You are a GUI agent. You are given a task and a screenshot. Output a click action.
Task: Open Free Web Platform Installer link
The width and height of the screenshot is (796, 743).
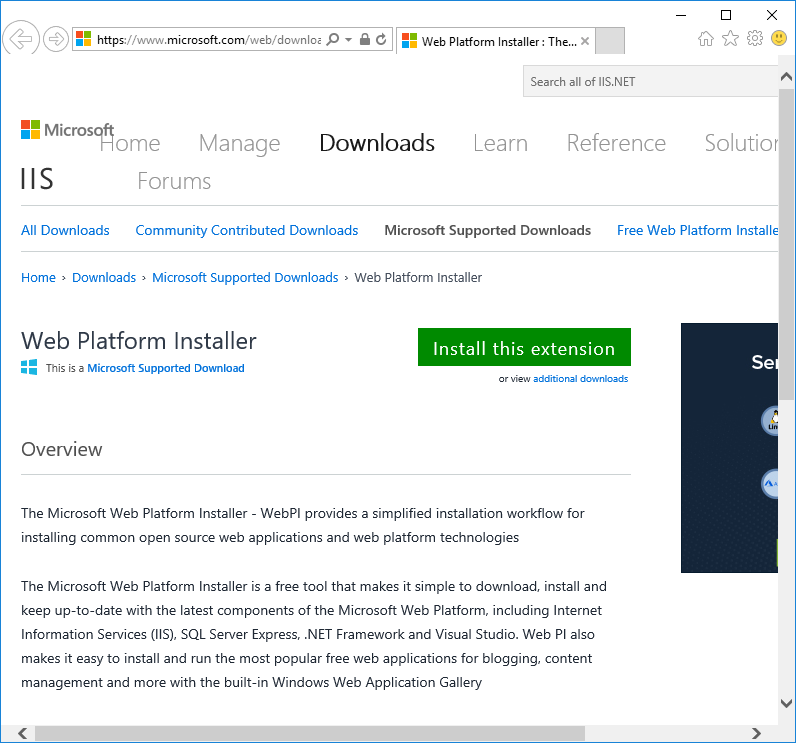[697, 230]
